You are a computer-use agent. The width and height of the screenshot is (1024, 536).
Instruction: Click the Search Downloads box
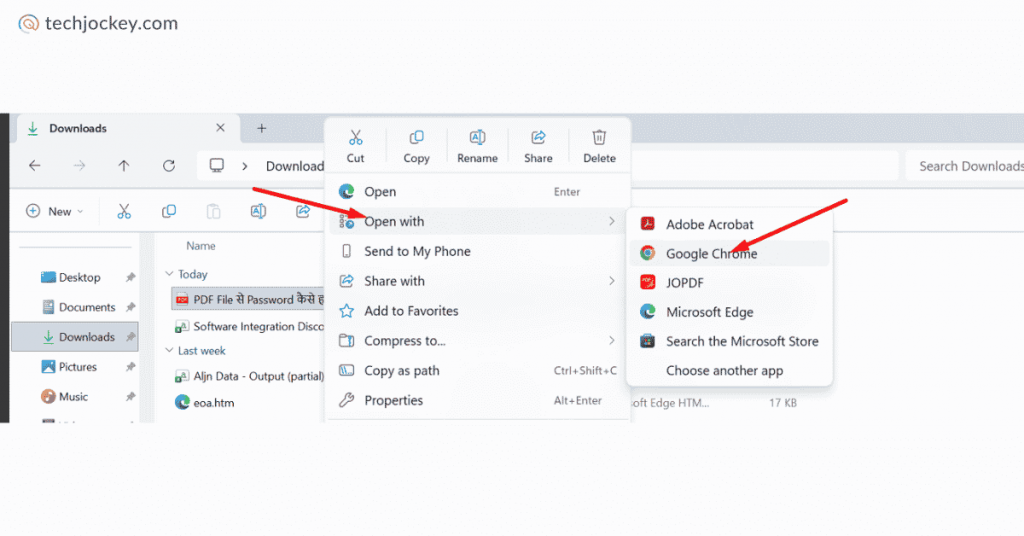tap(965, 166)
